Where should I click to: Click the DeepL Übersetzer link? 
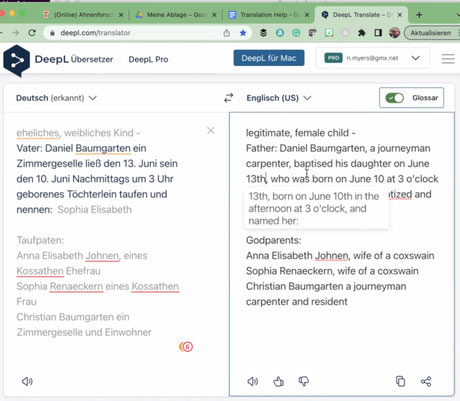click(x=74, y=59)
